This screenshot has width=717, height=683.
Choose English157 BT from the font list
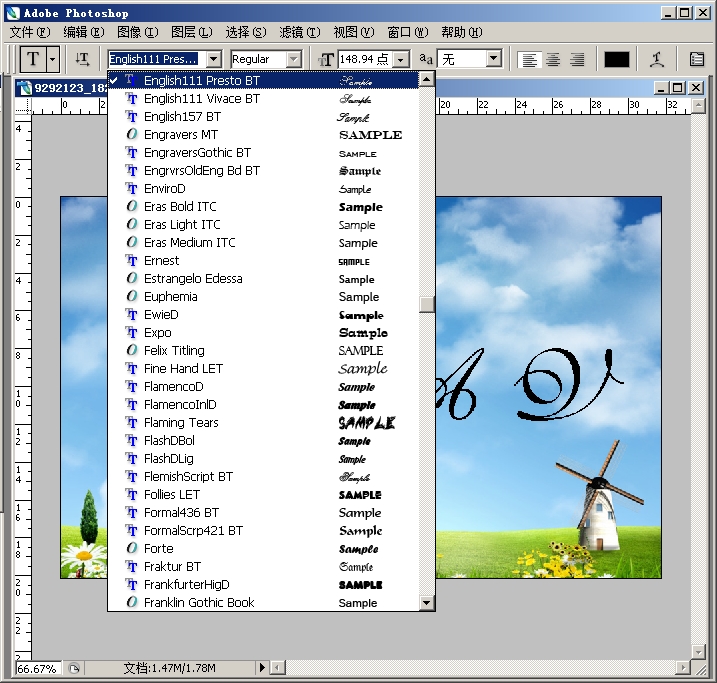[x=263, y=117]
